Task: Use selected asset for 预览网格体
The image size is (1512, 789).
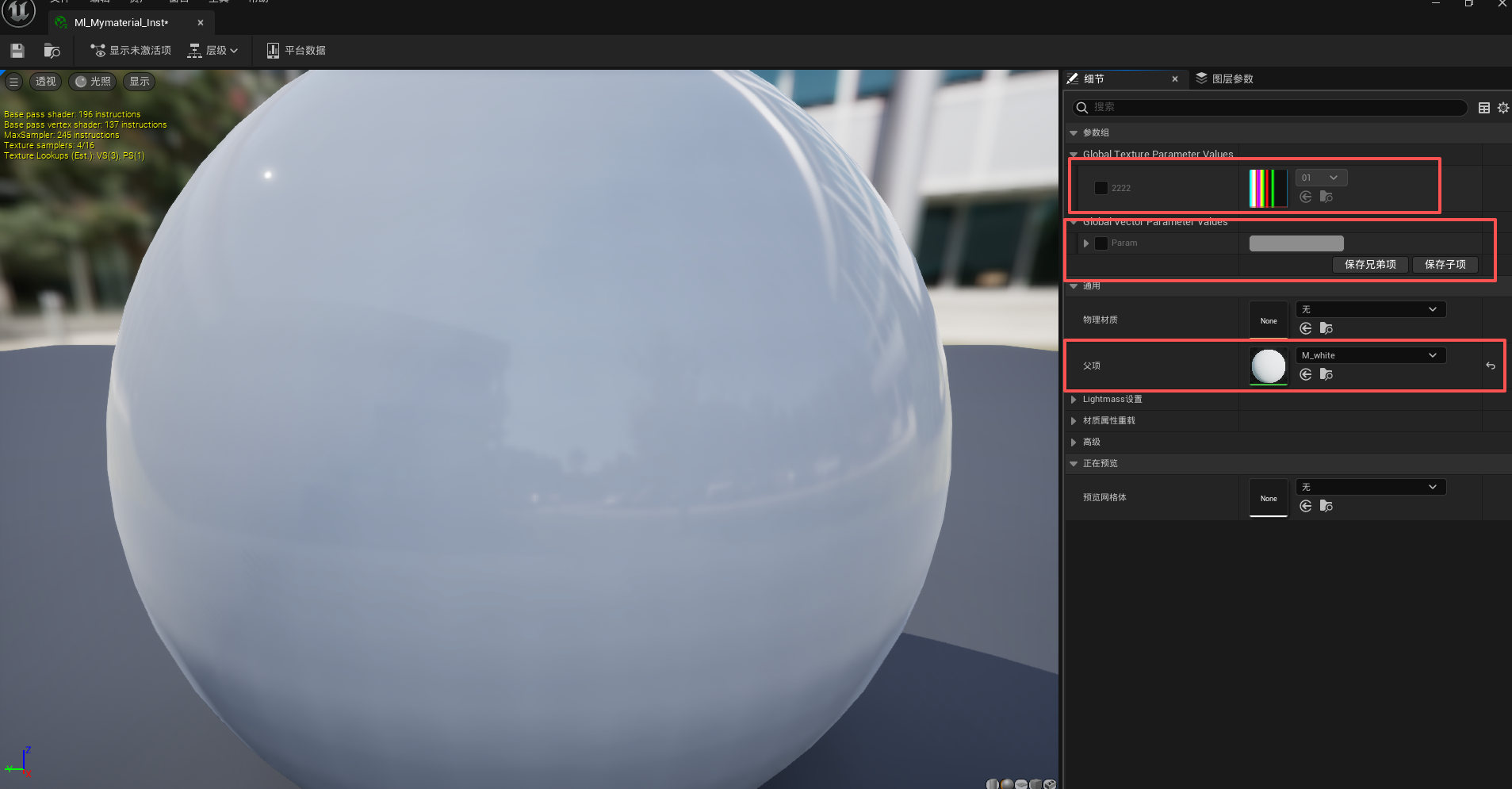Action: point(1306,506)
